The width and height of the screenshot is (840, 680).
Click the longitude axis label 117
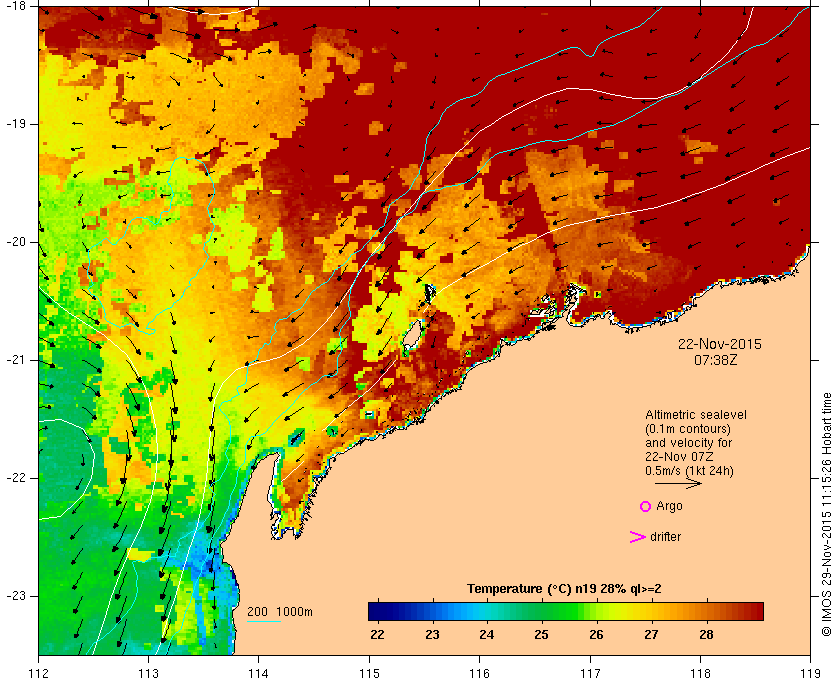pos(590,672)
